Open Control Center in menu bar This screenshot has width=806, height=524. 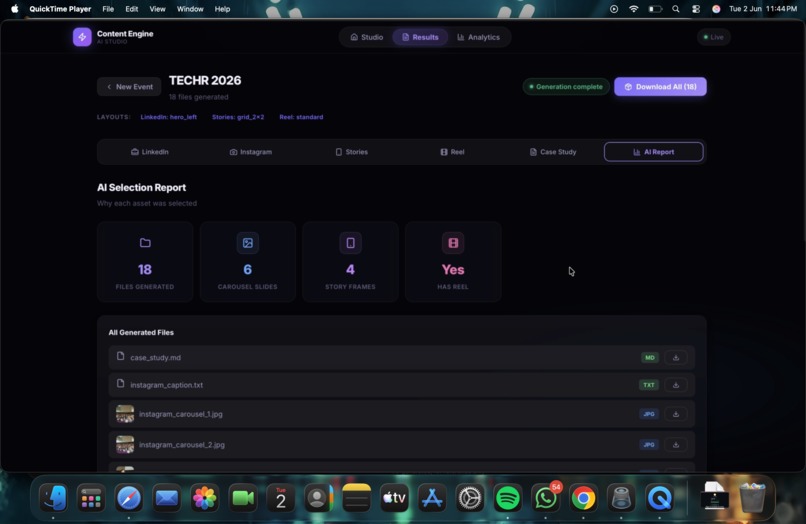[695, 9]
